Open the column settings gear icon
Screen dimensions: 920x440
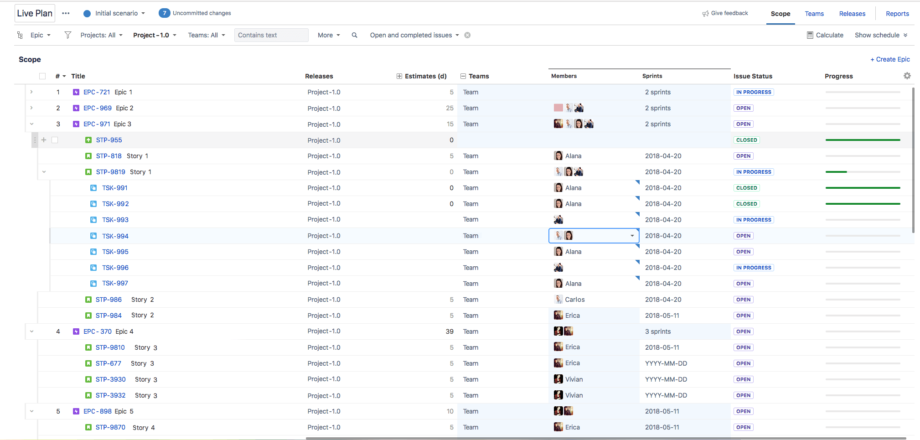tap(907, 76)
